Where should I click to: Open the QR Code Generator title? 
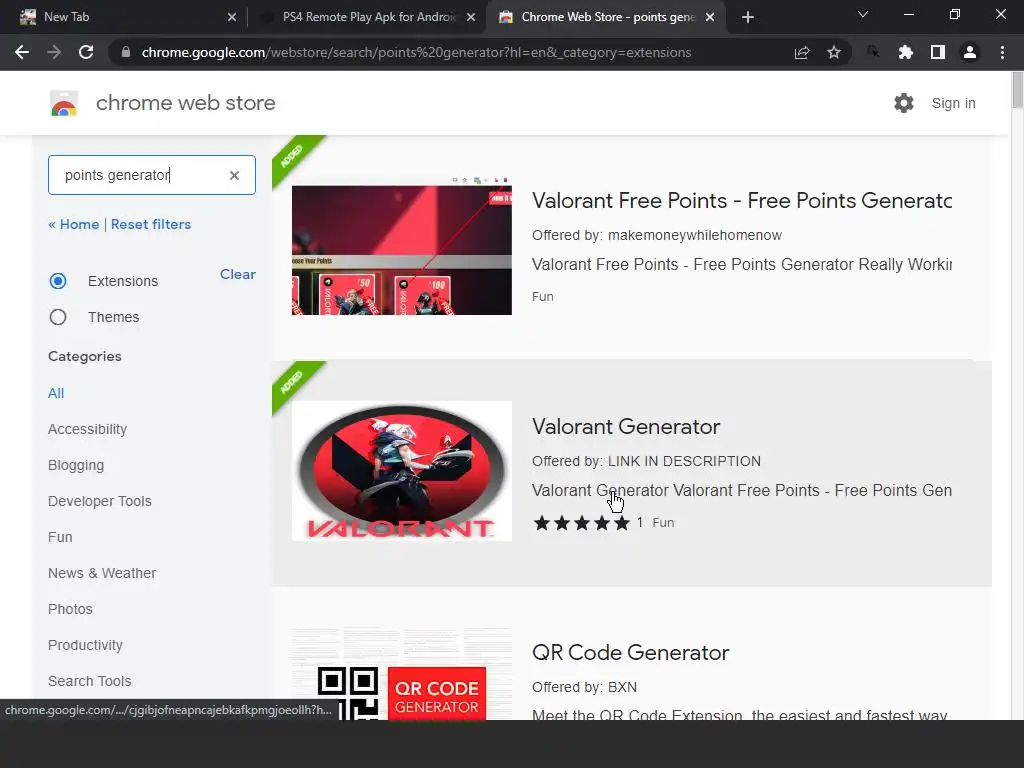(x=630, y=652)
